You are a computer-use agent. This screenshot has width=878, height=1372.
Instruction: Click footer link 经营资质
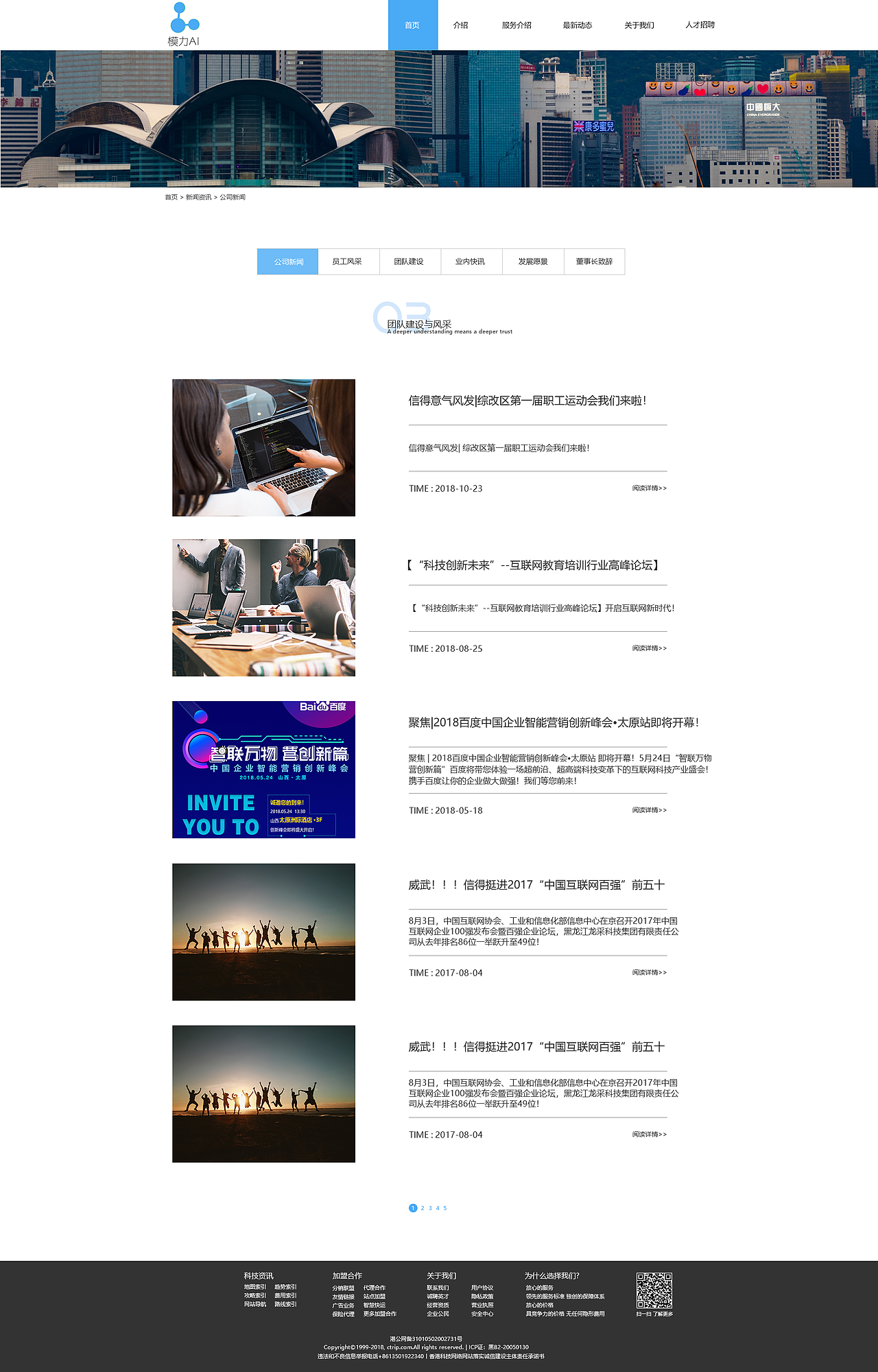(438, 1305)
